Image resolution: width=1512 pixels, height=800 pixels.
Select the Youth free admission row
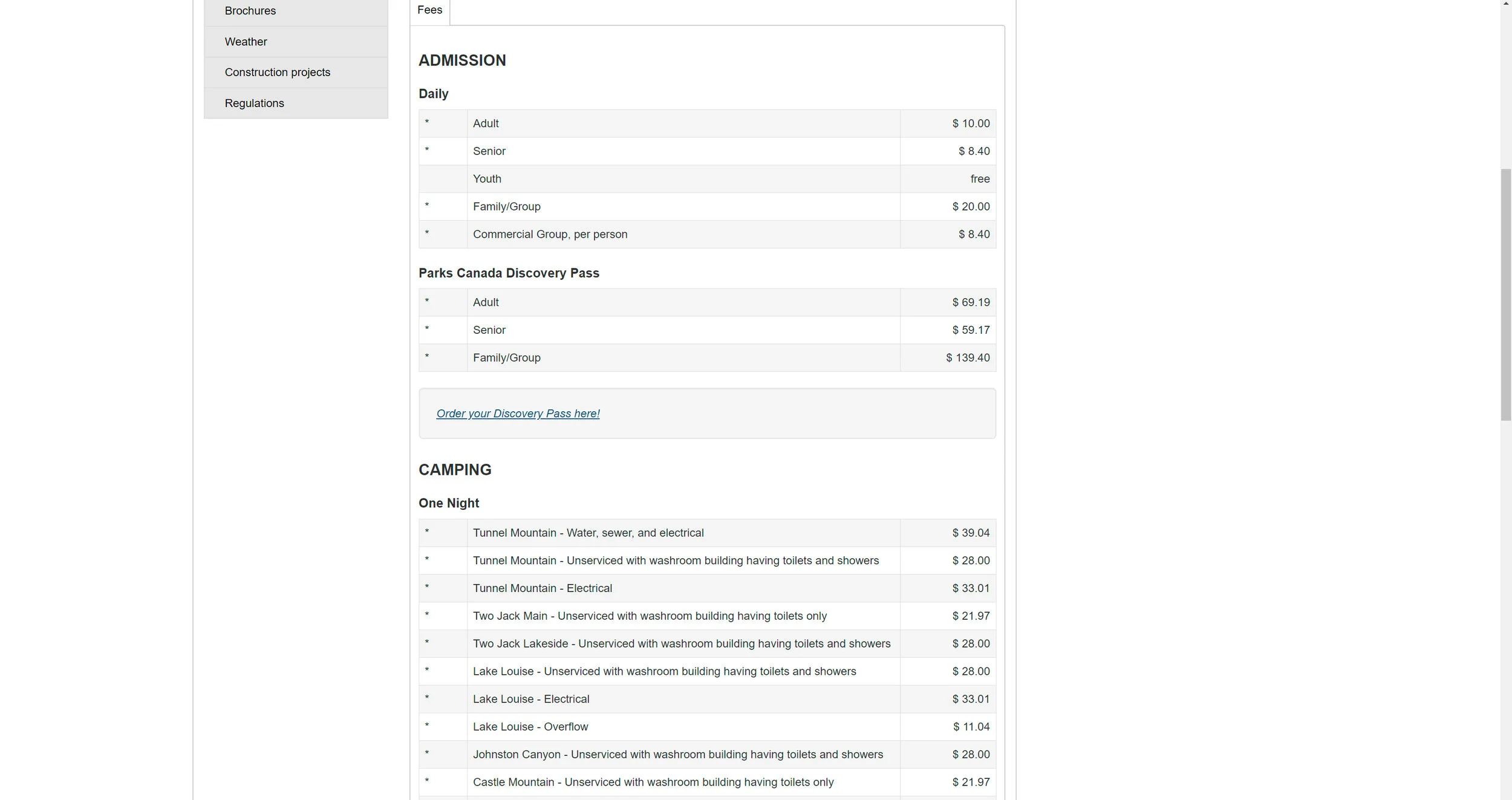pos(707,179)
